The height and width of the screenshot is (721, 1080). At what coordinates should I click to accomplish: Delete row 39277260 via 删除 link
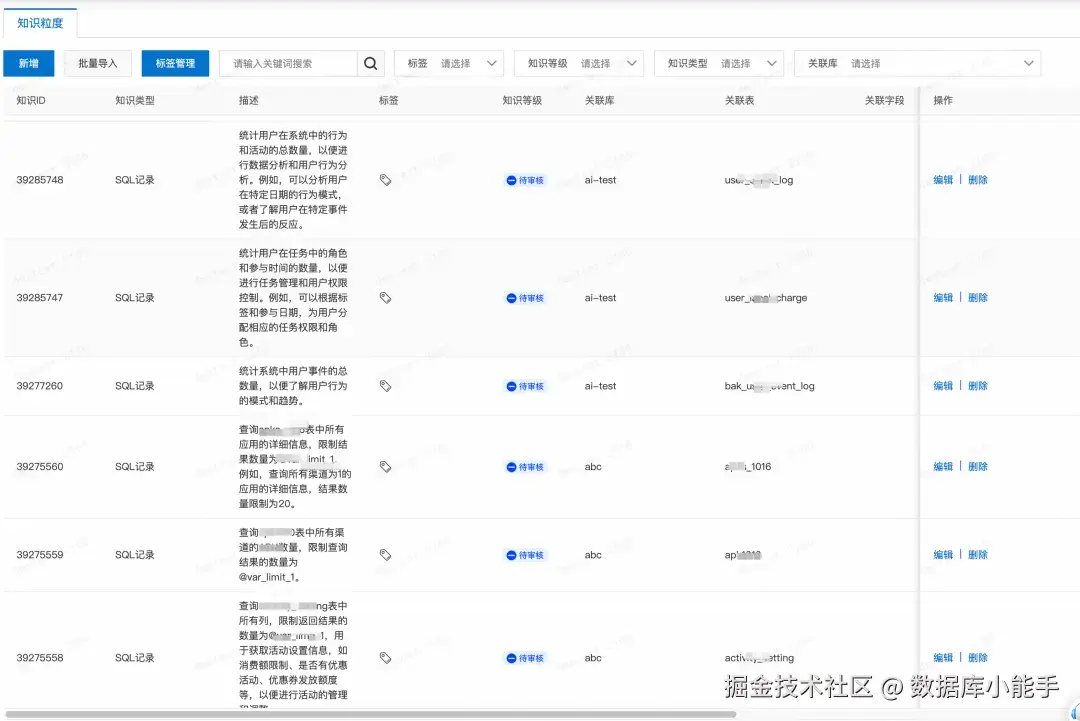pyautogui.click(x=978, y=386)
